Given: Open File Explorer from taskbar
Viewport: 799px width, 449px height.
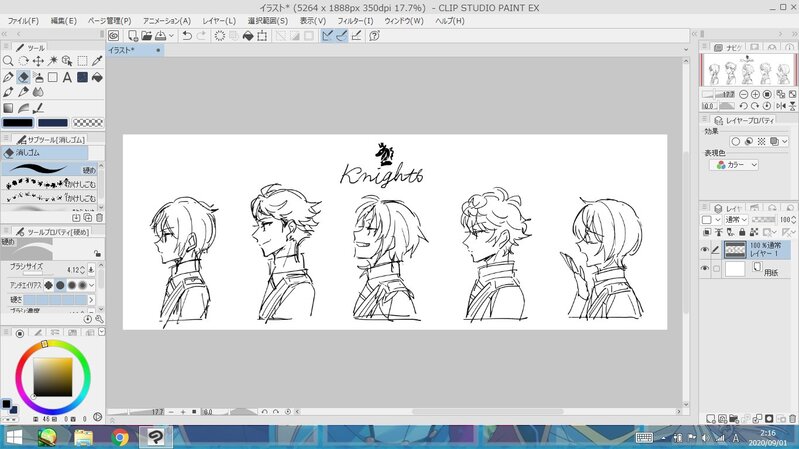Looking at the screenshot, I should click(84, 437).
